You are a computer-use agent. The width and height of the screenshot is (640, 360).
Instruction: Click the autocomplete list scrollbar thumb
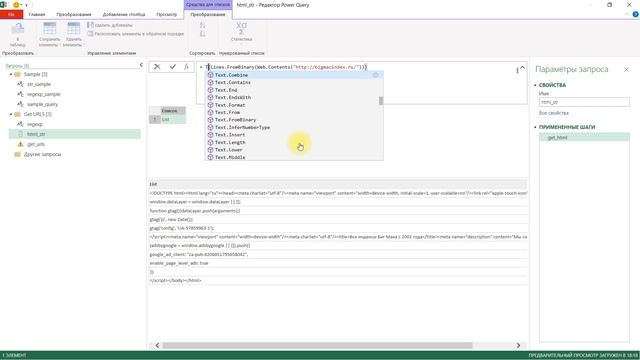381,100
